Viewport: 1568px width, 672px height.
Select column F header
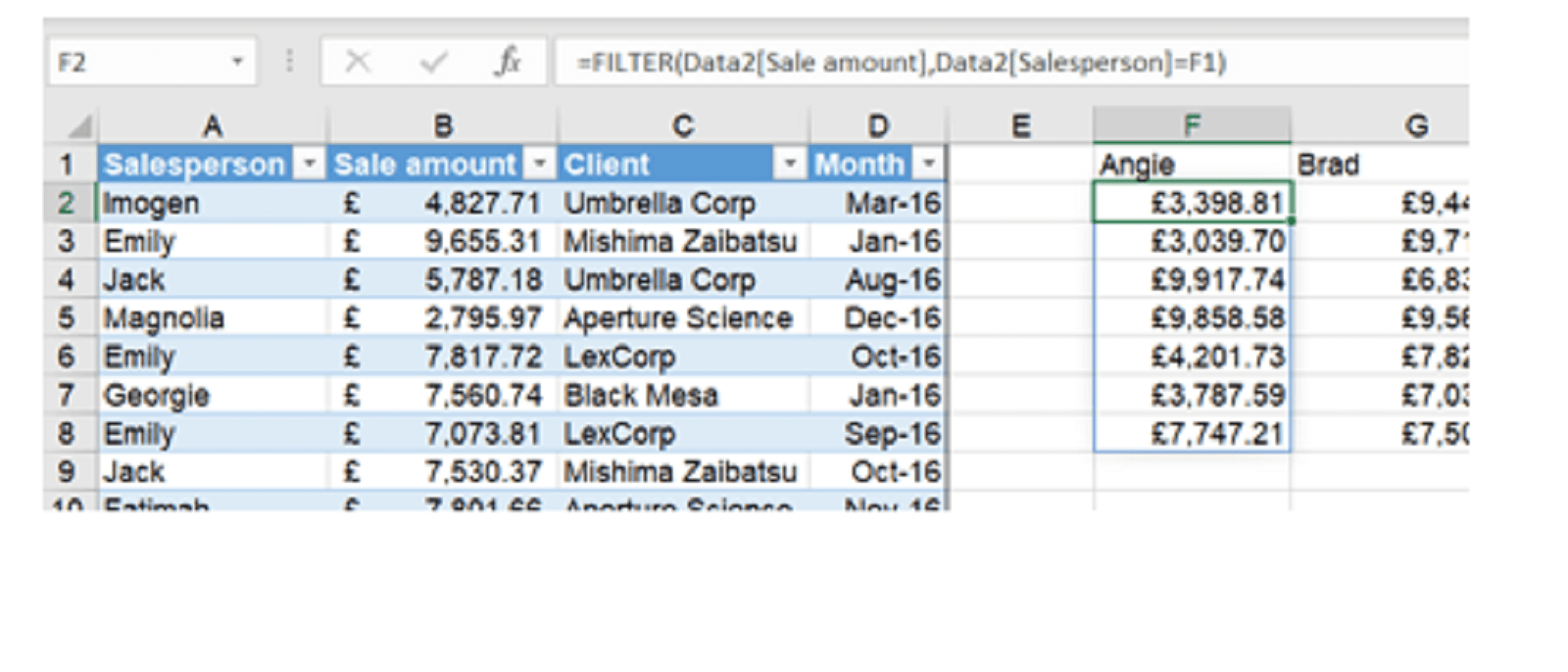click(1192, 125)
